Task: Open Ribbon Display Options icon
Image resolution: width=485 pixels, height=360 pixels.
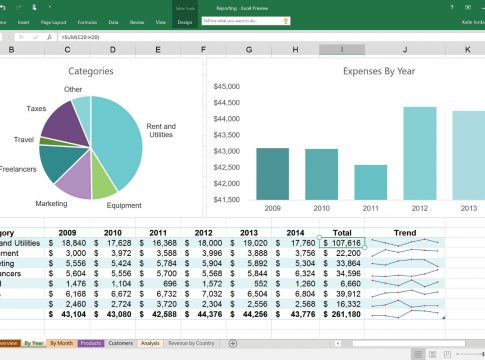Action: coord(468,7)
